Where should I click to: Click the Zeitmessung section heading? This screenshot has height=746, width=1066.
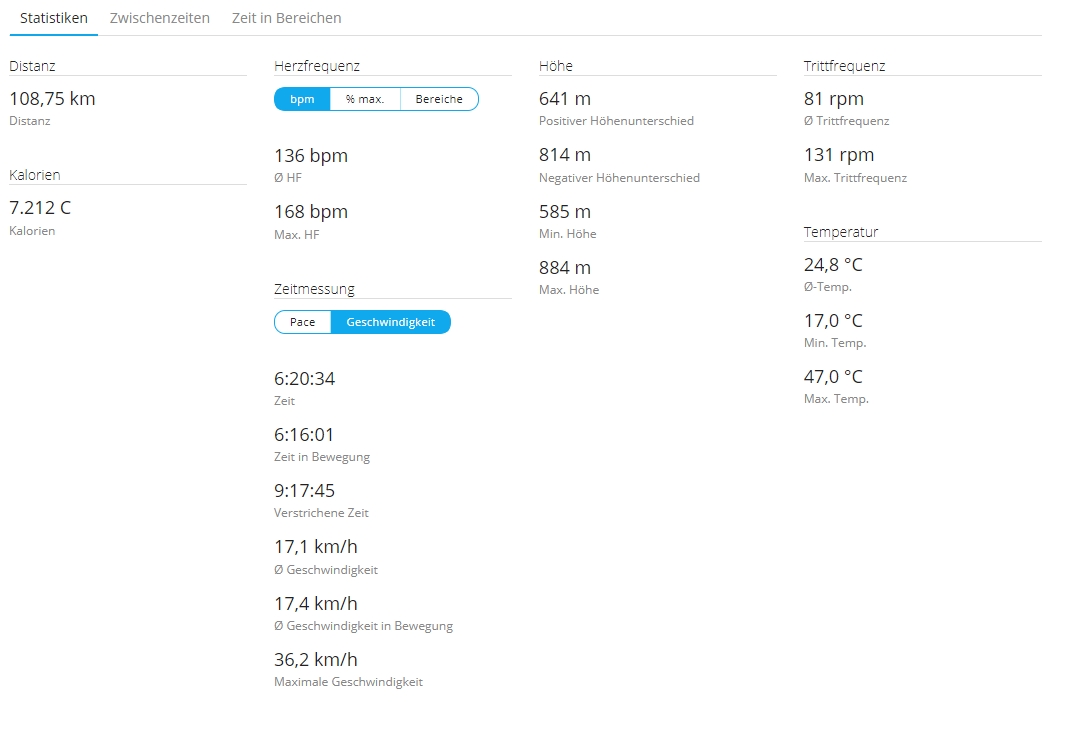coord(314,289)
